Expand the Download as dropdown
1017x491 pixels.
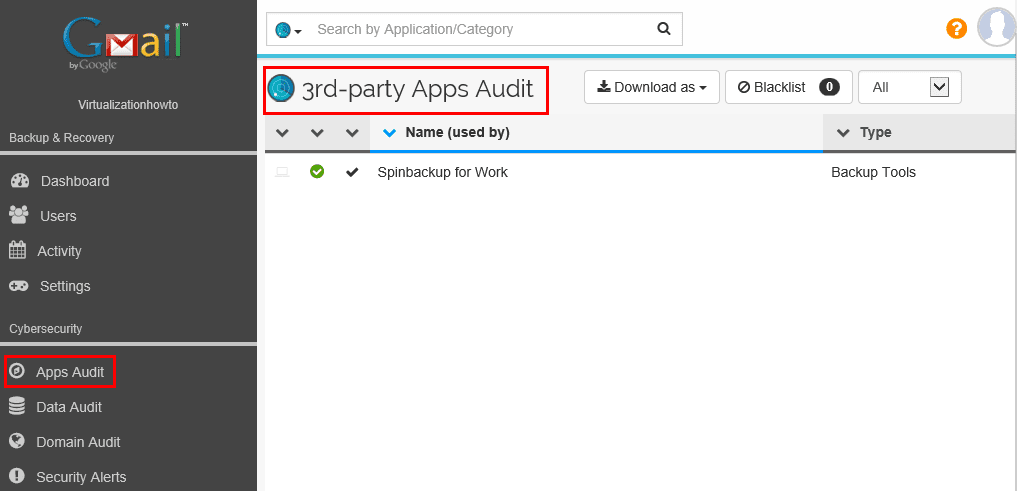point(651,87)
